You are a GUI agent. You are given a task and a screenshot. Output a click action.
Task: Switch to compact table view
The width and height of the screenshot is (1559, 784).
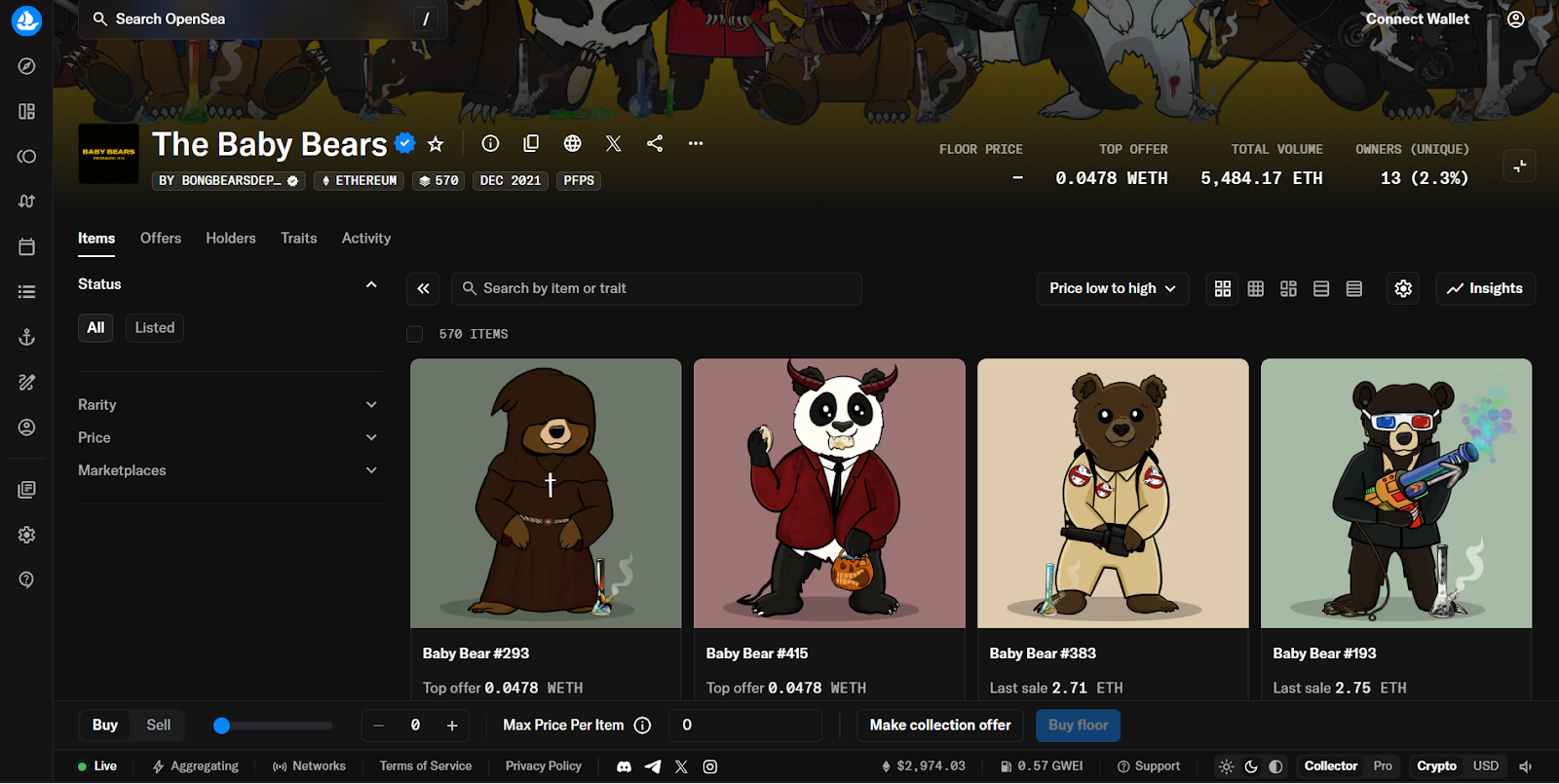(1354, 288)
